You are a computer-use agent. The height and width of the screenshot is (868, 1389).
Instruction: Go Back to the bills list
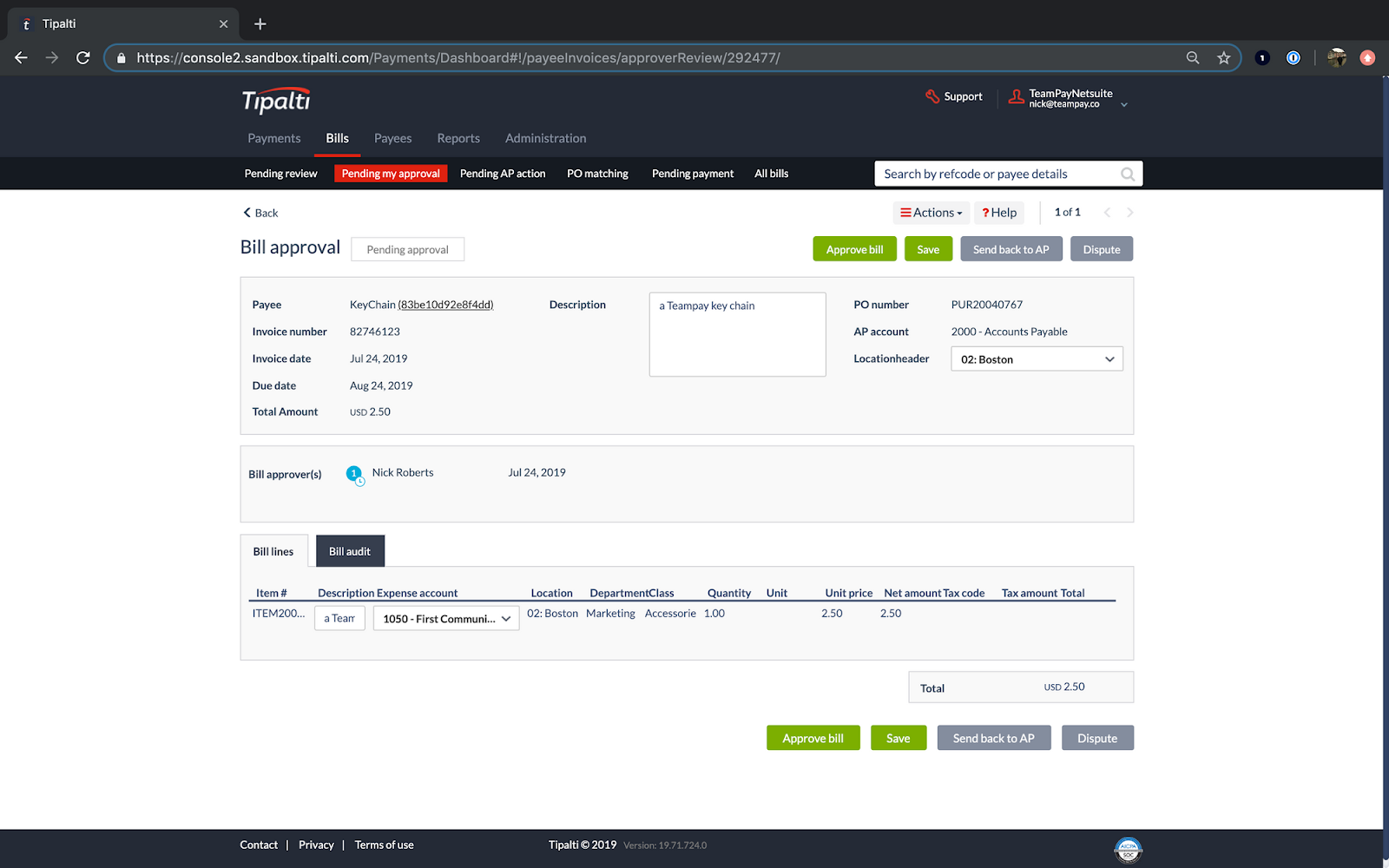[x=260, y=213]
